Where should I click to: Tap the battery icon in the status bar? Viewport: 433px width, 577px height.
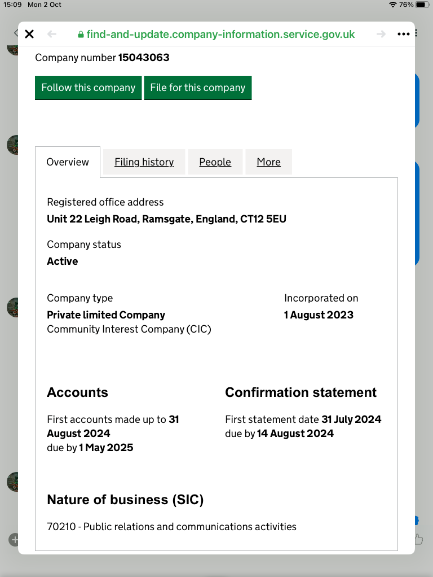pyautogui.click(x=422, y=5)
